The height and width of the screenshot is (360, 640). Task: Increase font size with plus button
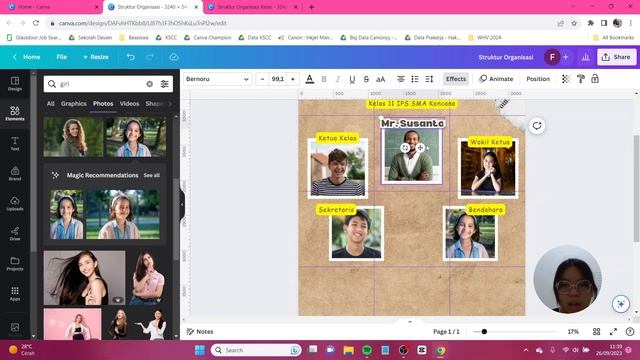[x=293, y=79]
